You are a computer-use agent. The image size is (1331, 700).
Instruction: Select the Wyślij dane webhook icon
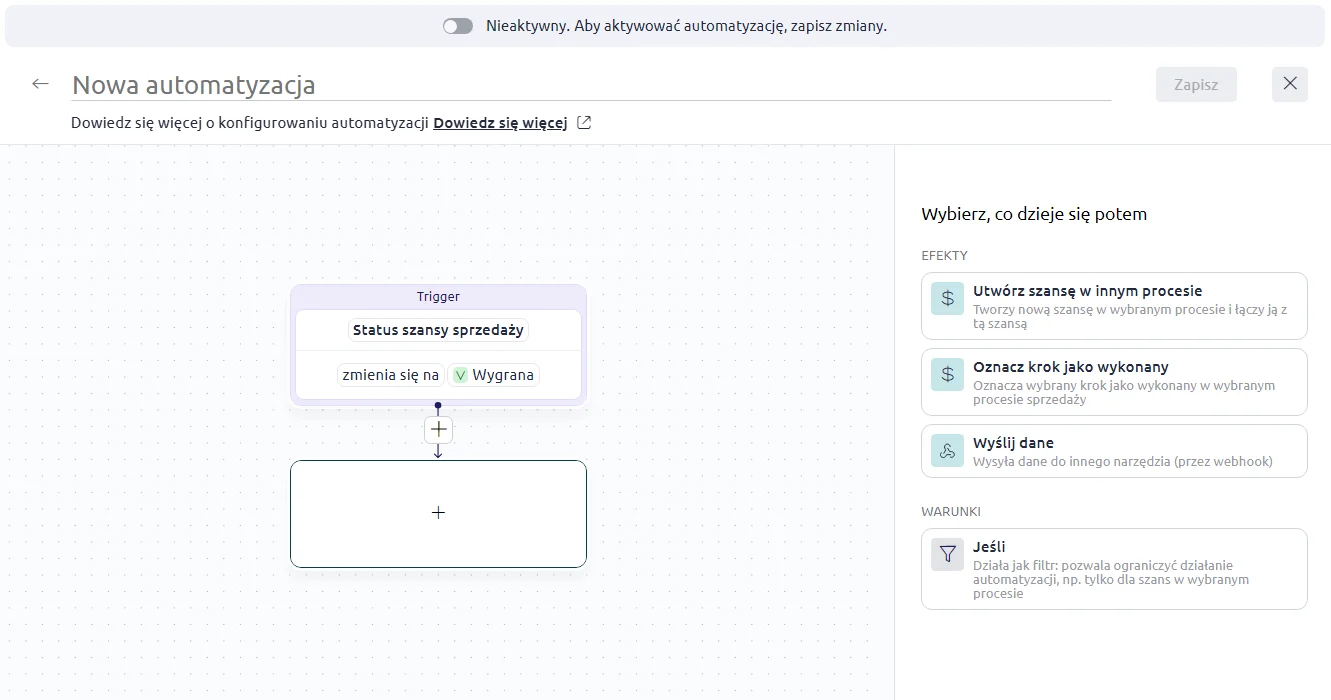946,450
